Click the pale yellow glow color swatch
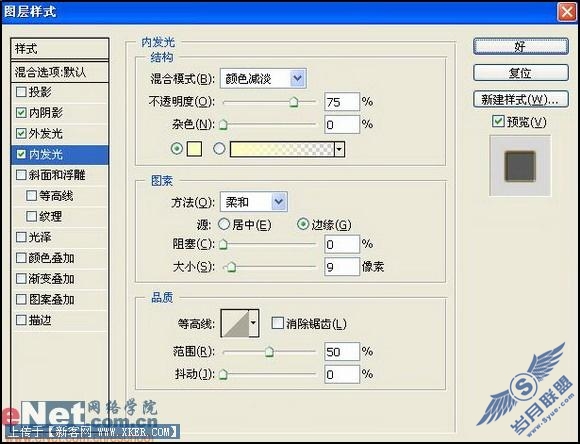Image resolution: width=580 pixels, height=444 pixels. pos(195,149)
